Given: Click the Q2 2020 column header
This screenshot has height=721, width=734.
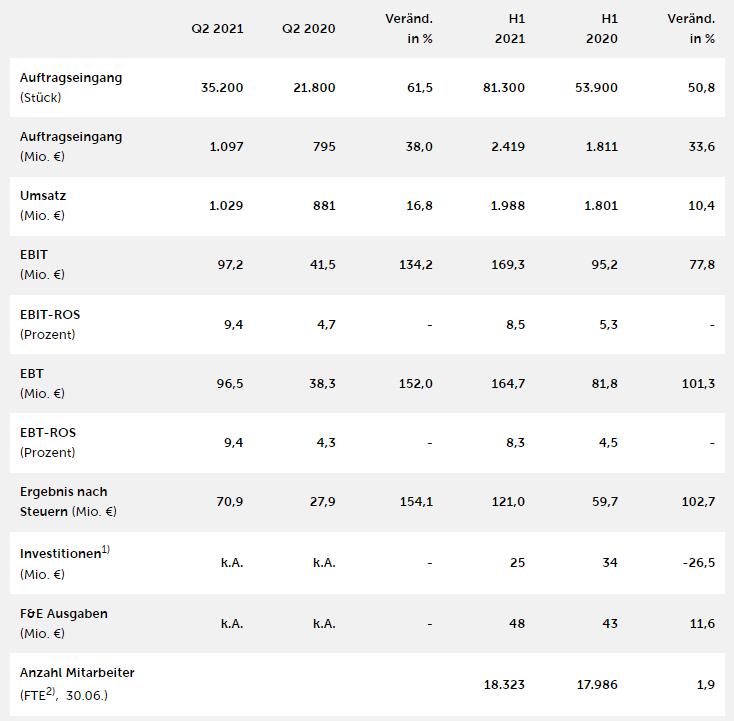Looking at the screenshot, I should (x=309, y=29).
